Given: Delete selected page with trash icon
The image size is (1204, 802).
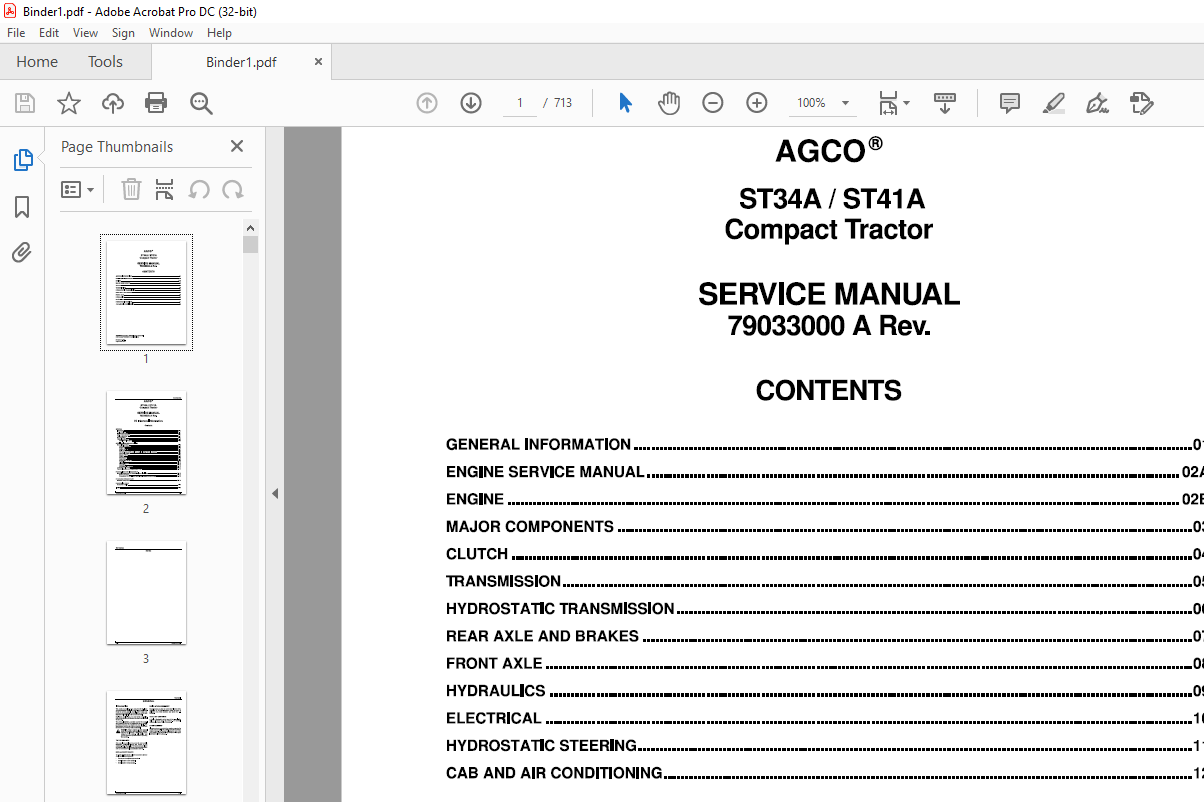Looking at the screenshot, I should pyautogui.click(x=131, y=189).
